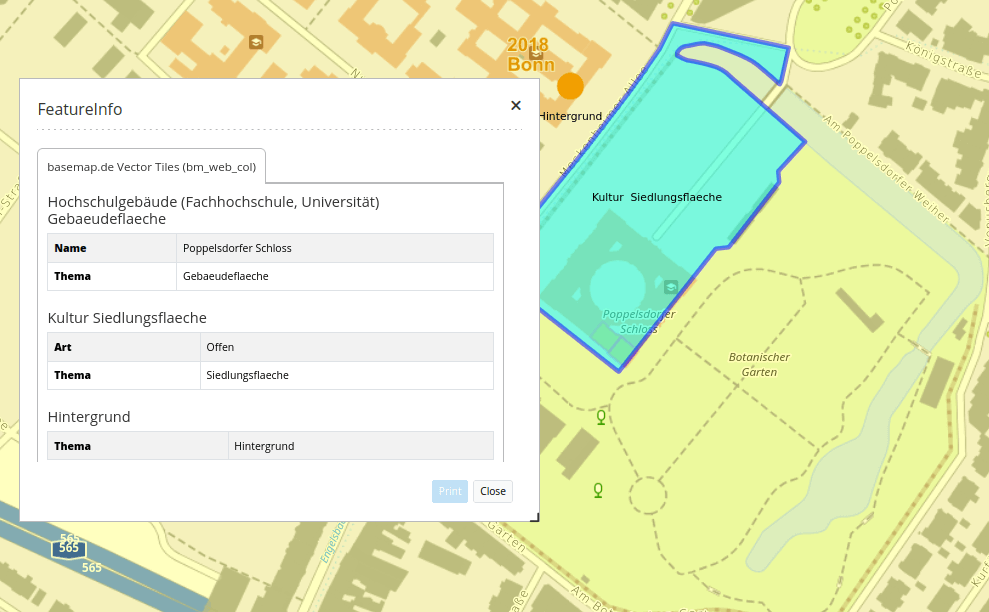989x612 pixels.
Task: Click the 'Botanischer Garten' map label
Action: point(759,364)
